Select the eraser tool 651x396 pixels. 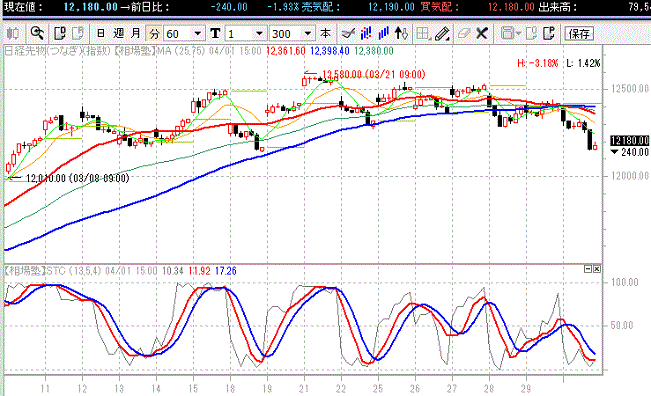tap(463, 33)
